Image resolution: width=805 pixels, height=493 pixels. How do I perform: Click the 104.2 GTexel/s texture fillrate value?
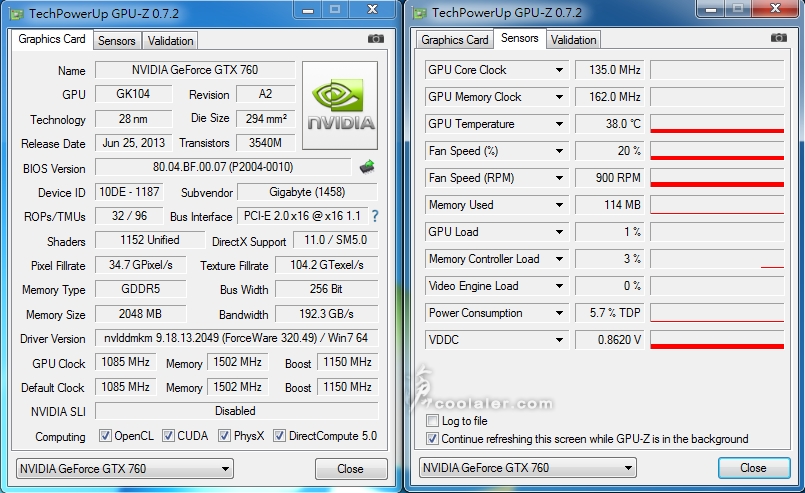point(327,265)
